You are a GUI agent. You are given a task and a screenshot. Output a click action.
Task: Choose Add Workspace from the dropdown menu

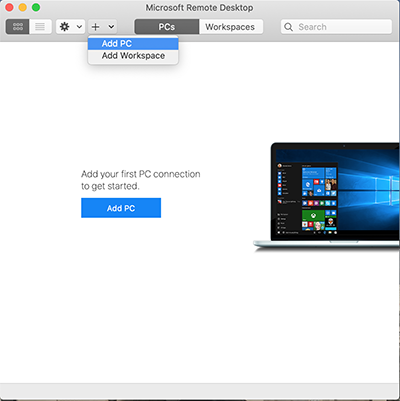point(133,56)
